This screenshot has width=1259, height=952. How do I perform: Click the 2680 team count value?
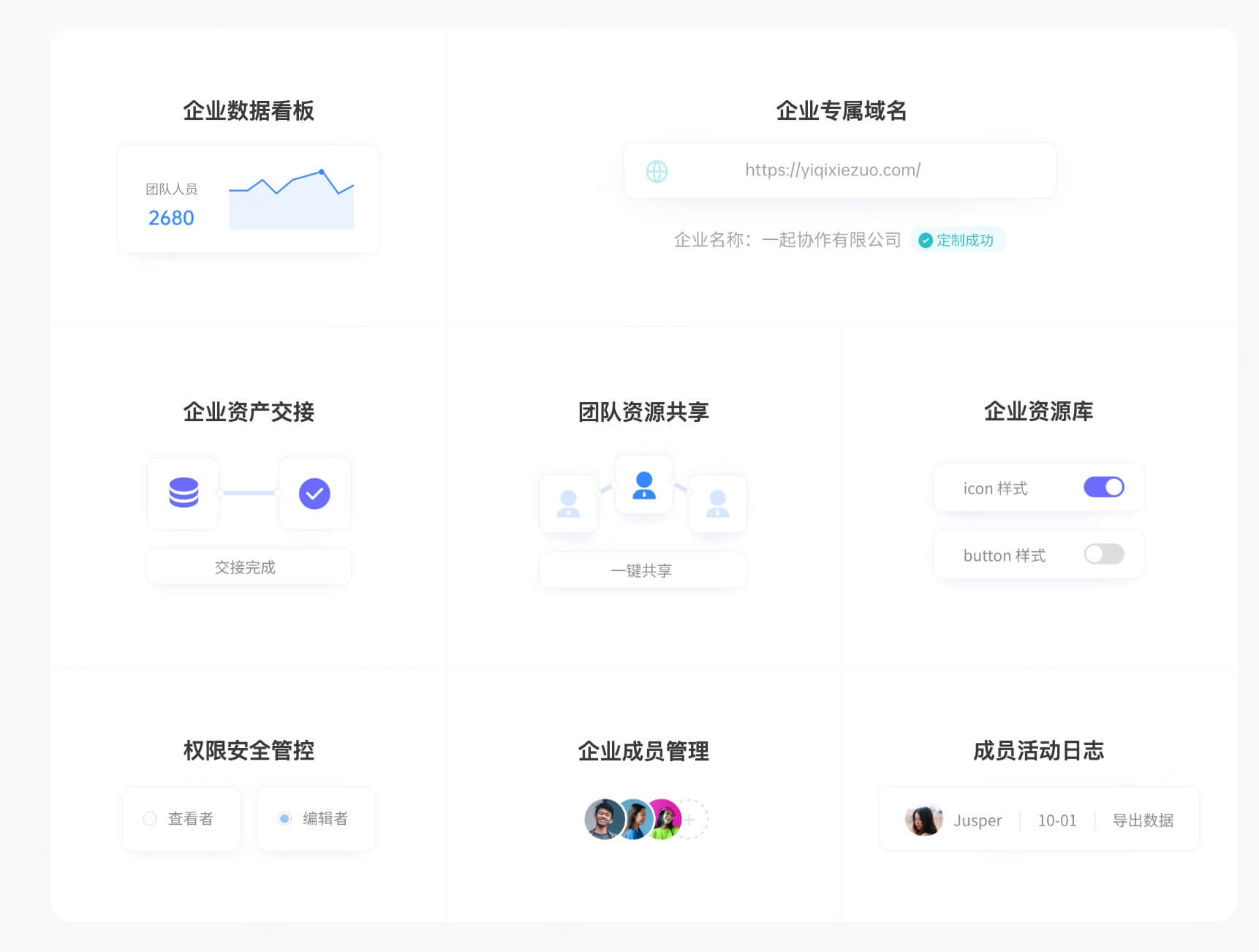click(x=171, y=218)
